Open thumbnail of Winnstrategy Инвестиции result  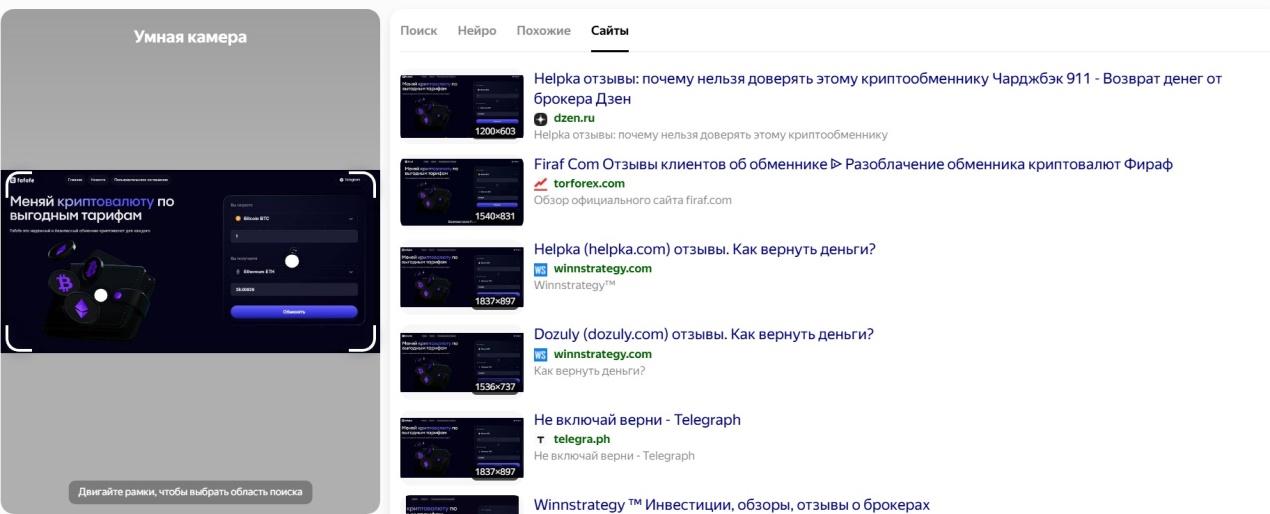pyautogui.click(x=462, y=504)
